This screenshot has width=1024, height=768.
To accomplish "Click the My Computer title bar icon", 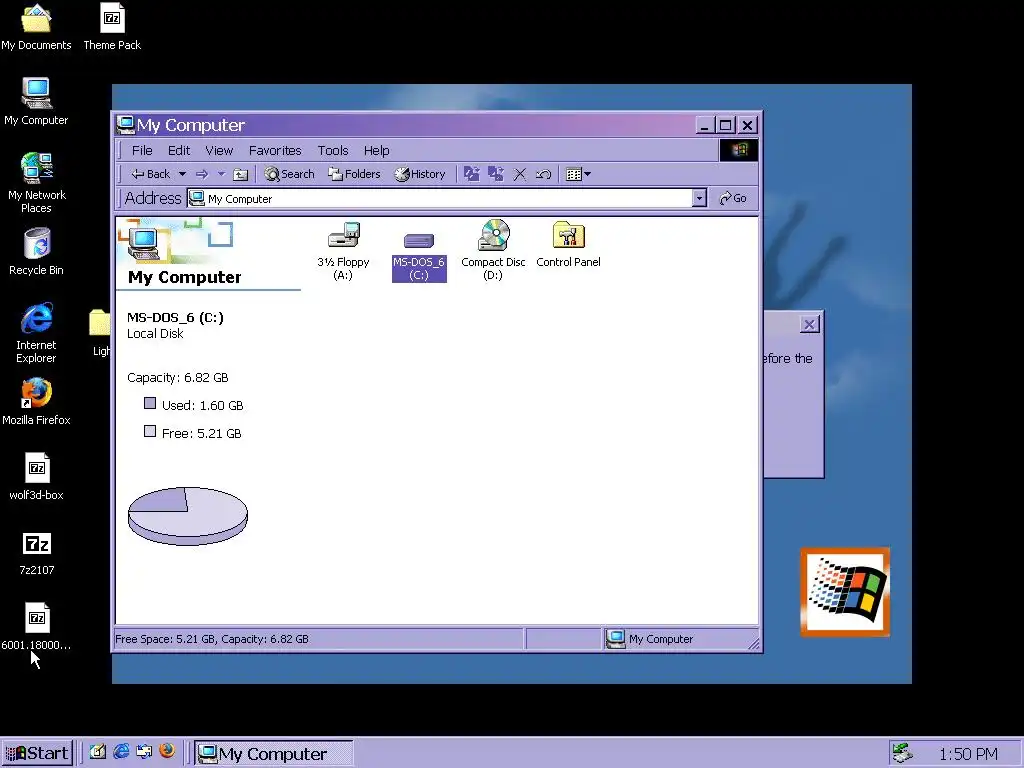I will pos(125,125).
